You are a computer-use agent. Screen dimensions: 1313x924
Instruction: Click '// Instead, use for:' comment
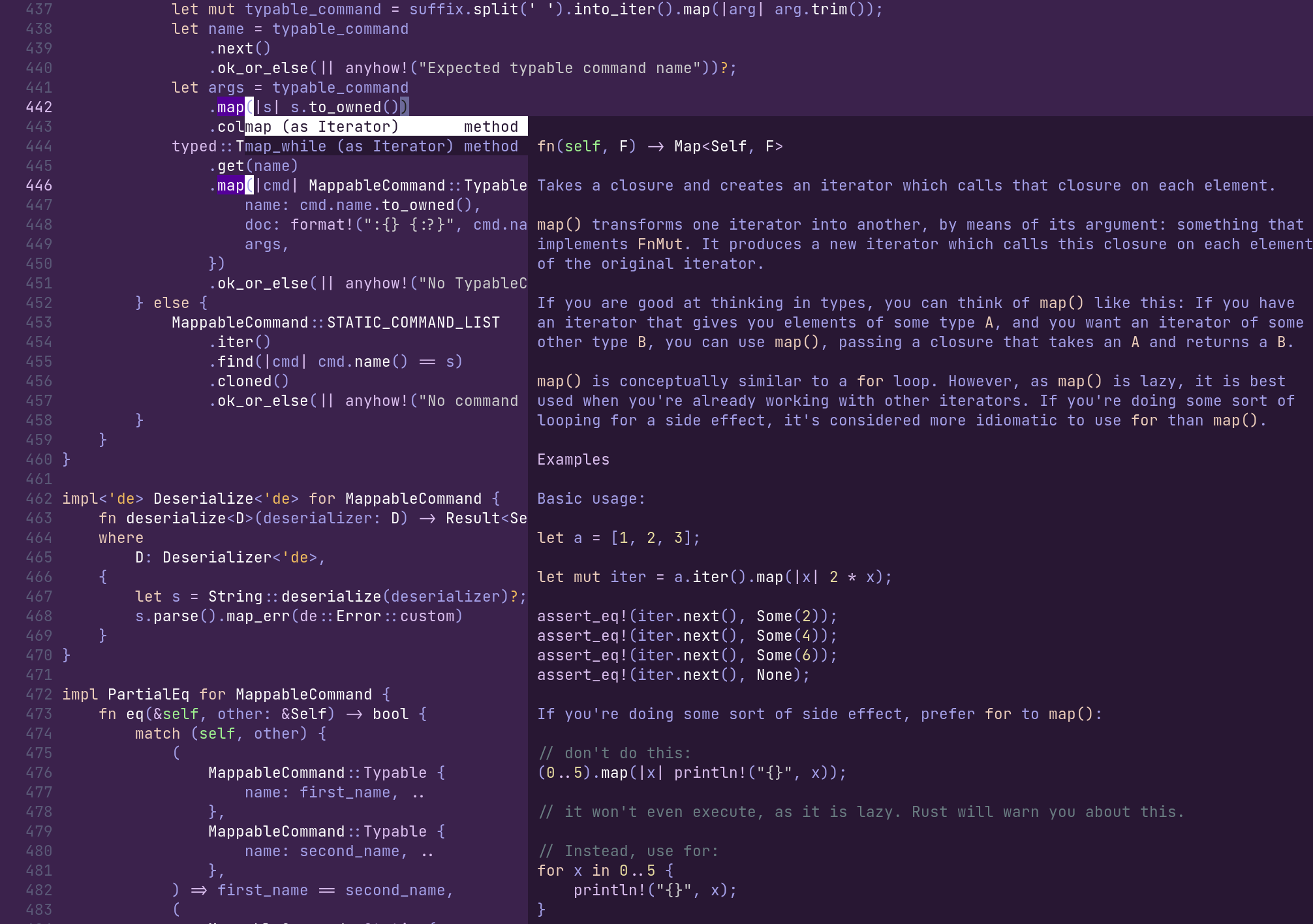628,851
